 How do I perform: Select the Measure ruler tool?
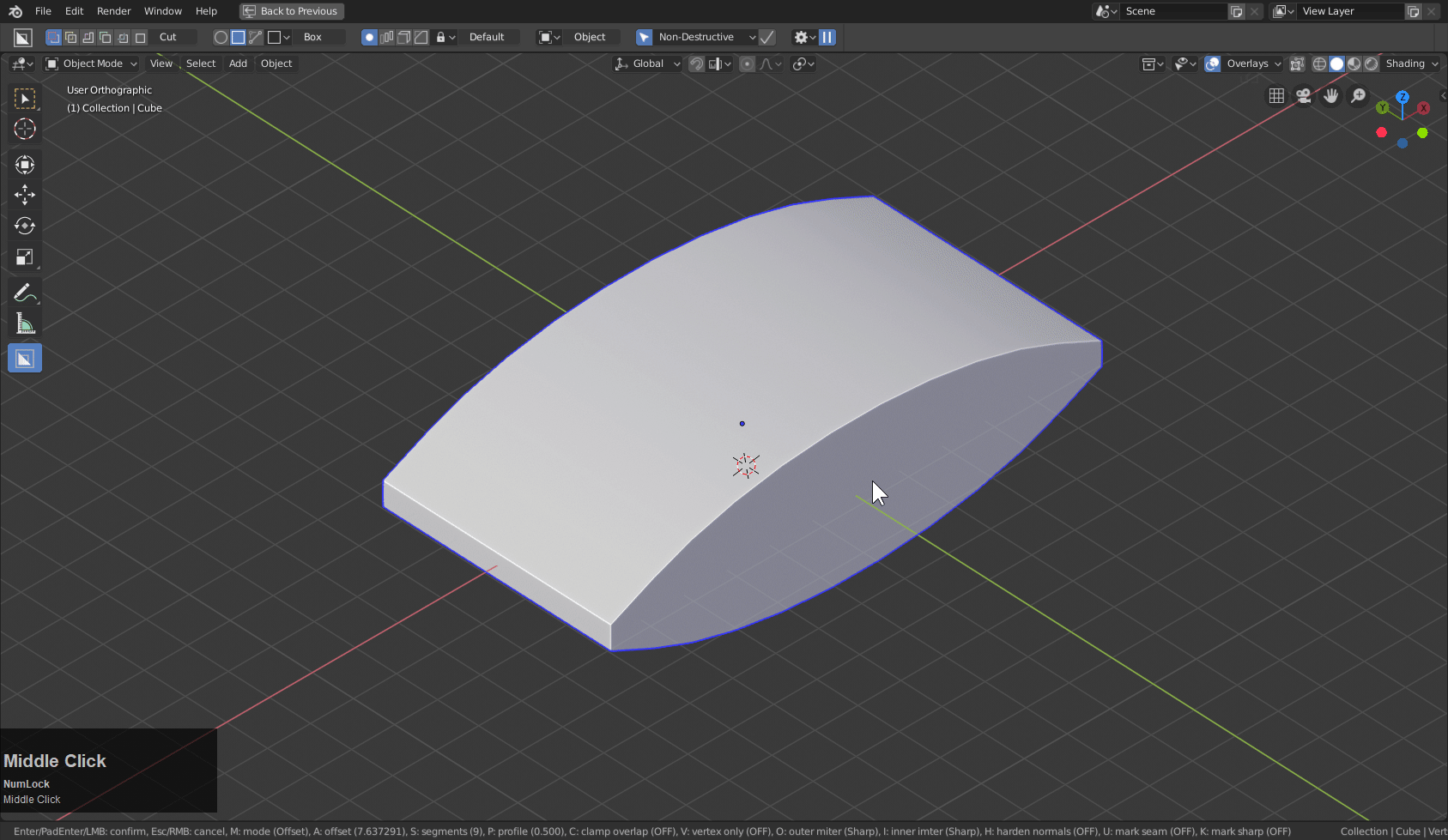click(24, 324)
